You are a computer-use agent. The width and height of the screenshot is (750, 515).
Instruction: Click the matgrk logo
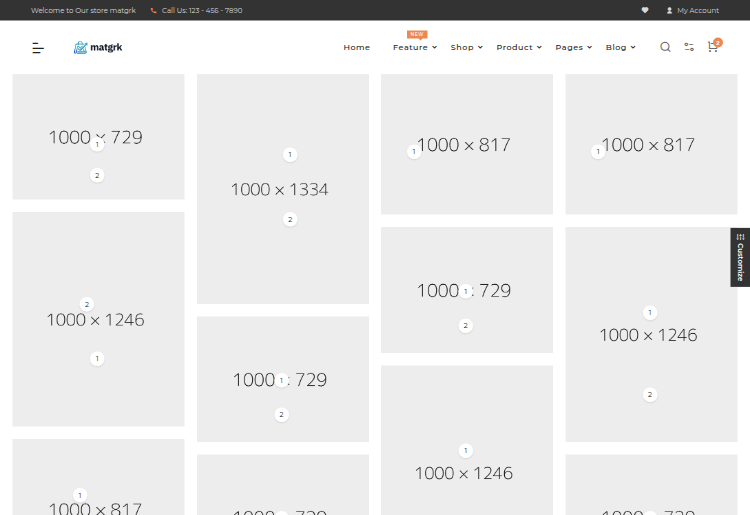[x=98, y=47]
